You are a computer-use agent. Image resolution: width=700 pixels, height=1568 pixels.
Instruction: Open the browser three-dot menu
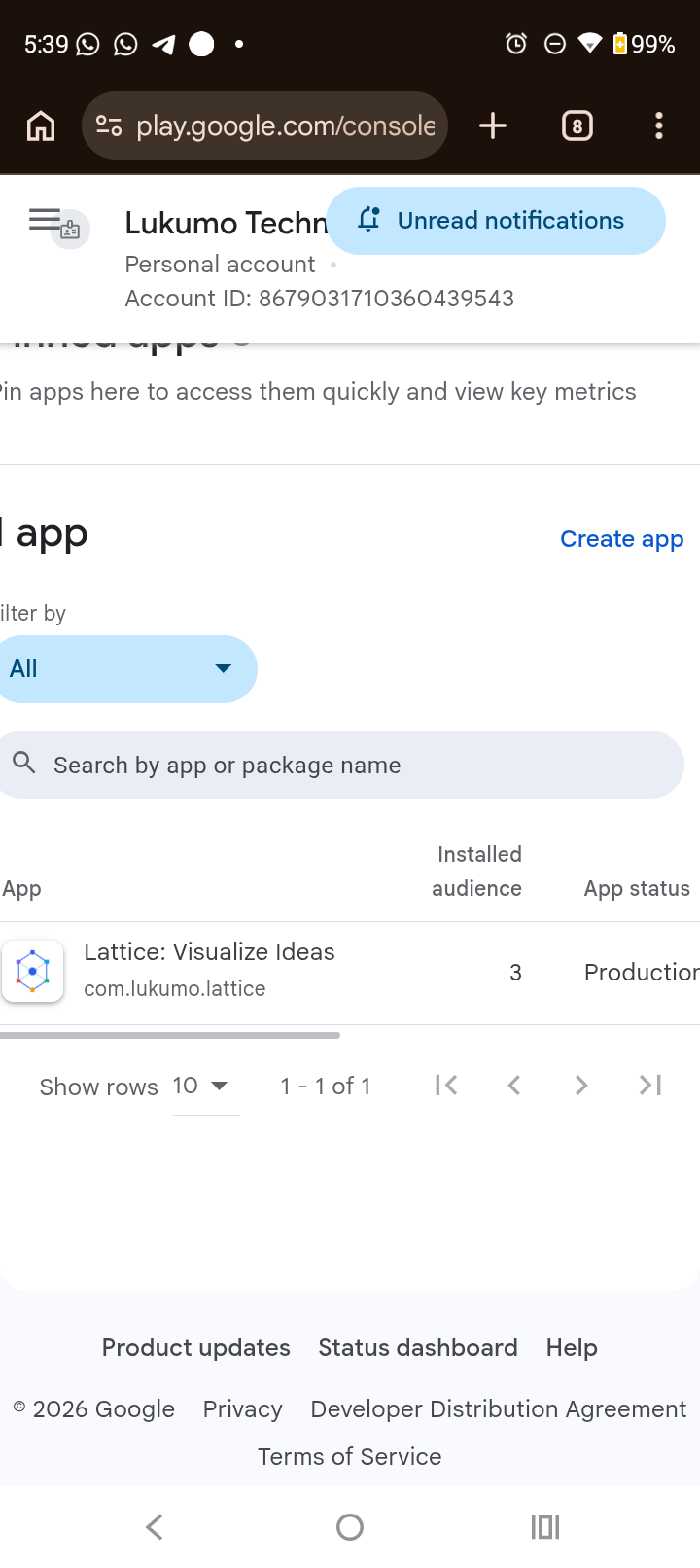pos(659,126)
